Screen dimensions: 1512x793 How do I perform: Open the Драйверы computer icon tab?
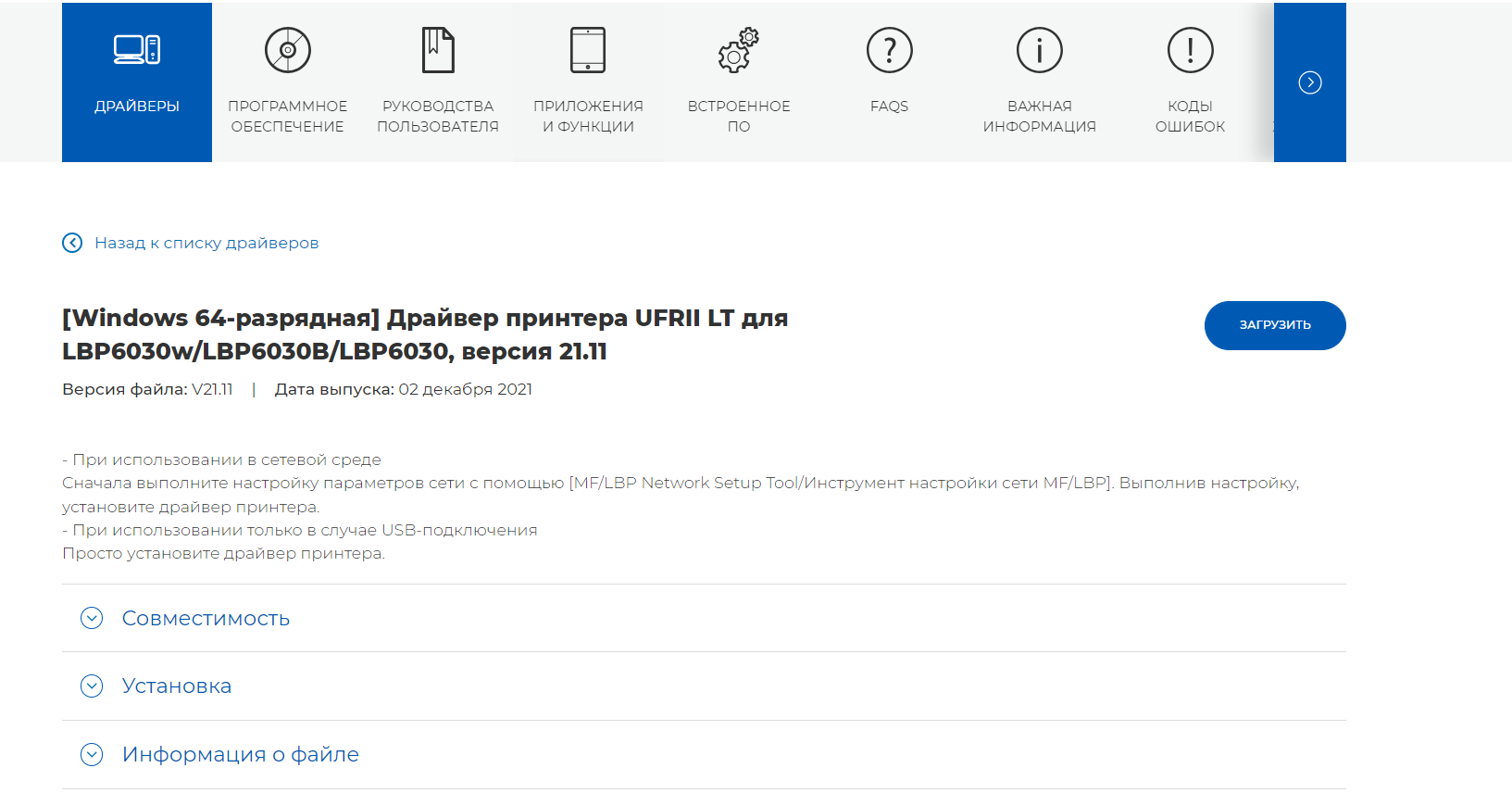coord(137,50)
